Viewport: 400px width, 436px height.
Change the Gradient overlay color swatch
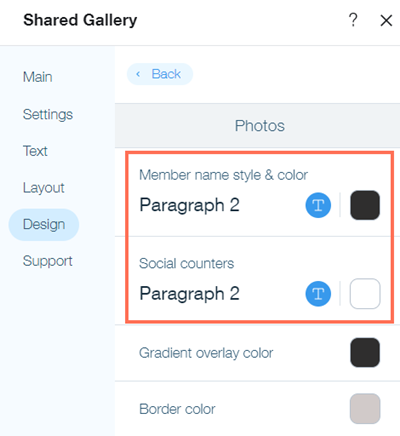(x=365, y=352)
